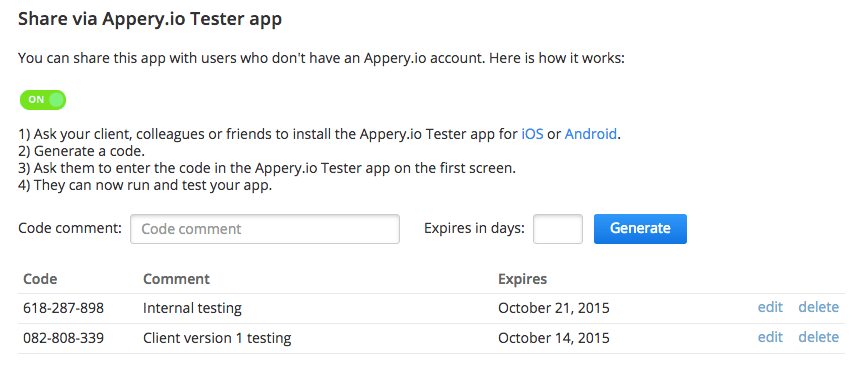Delete the Internal testing code row
The image size is (867, 369).
point(818,307)
